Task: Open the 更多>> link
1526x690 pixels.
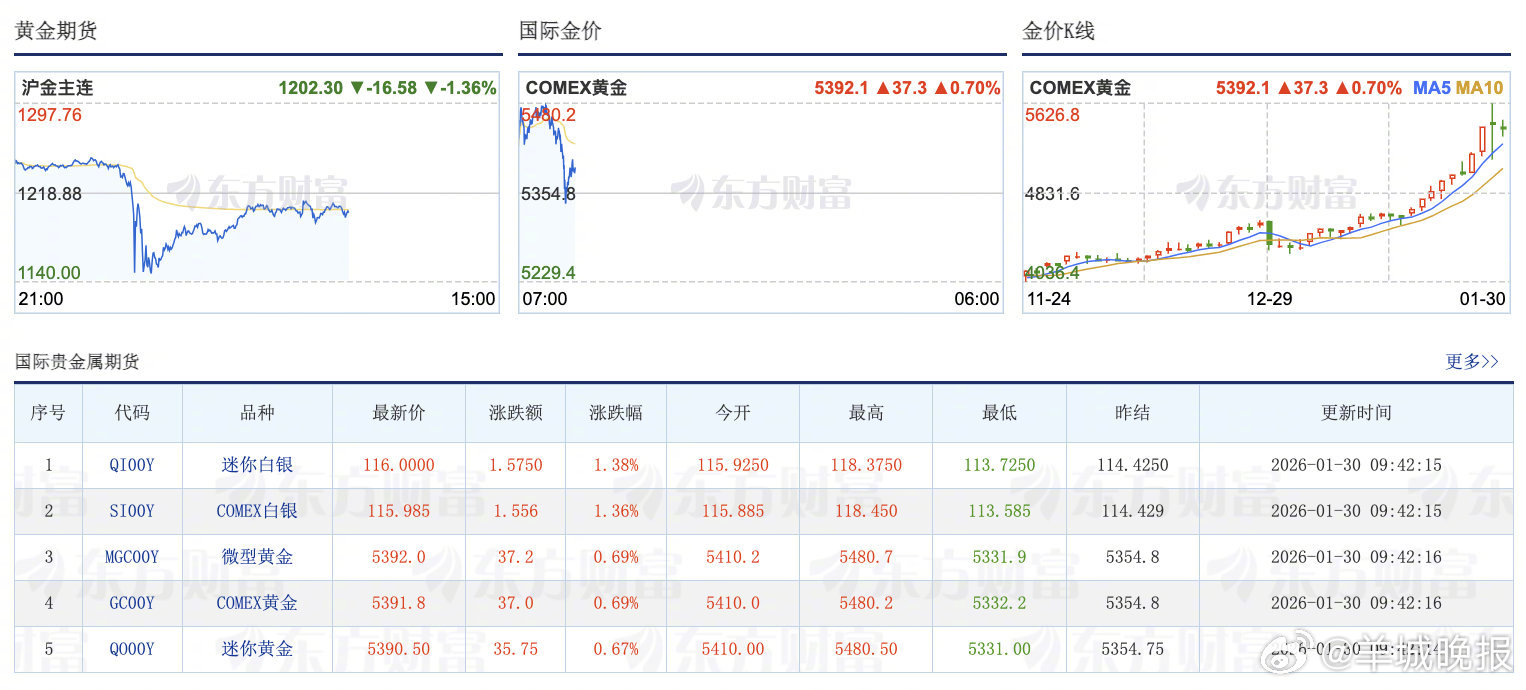Action: point(1471,363)
